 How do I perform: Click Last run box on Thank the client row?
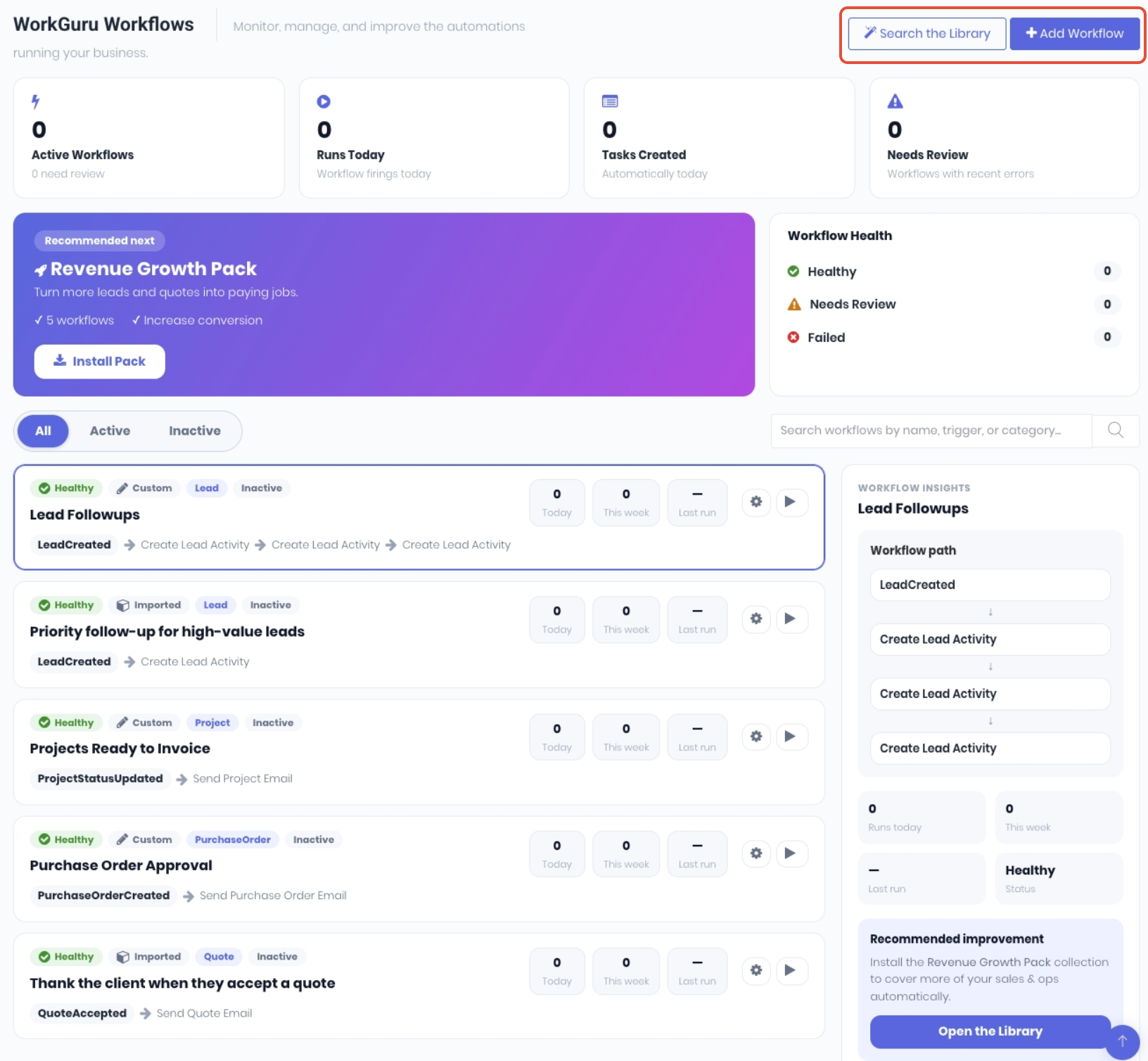tap(697, 971)
